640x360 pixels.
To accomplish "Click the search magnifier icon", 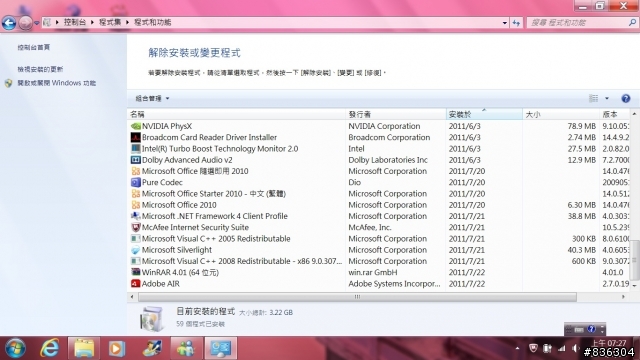I will (632, 23).
